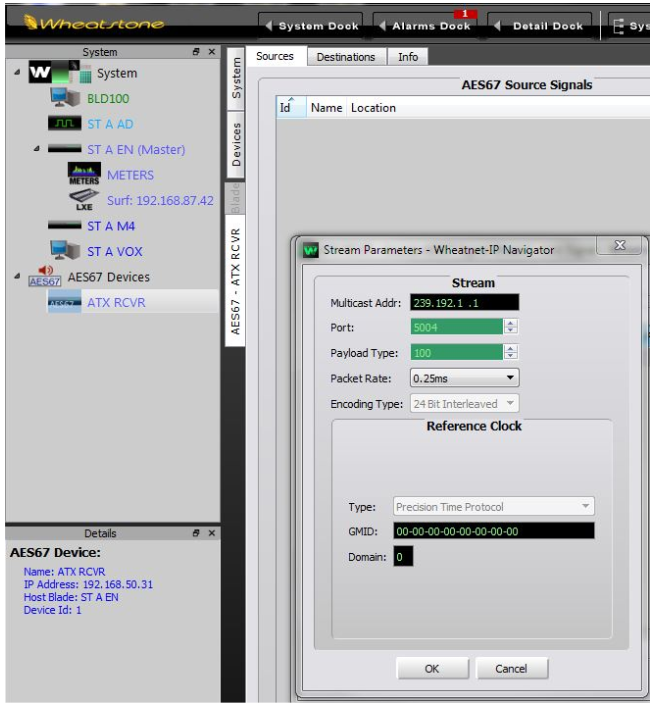Click the Stream Parameters dialog window icon

[x=311, y=250]
